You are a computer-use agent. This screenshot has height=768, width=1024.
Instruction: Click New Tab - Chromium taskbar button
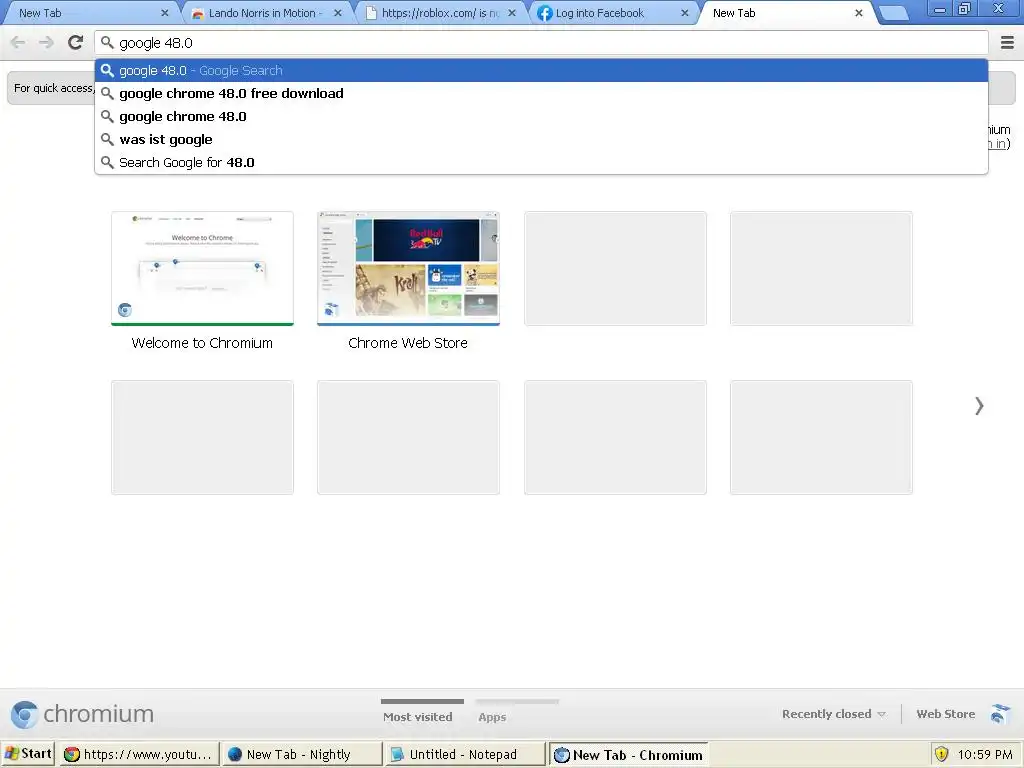click(x=628, y=755)
